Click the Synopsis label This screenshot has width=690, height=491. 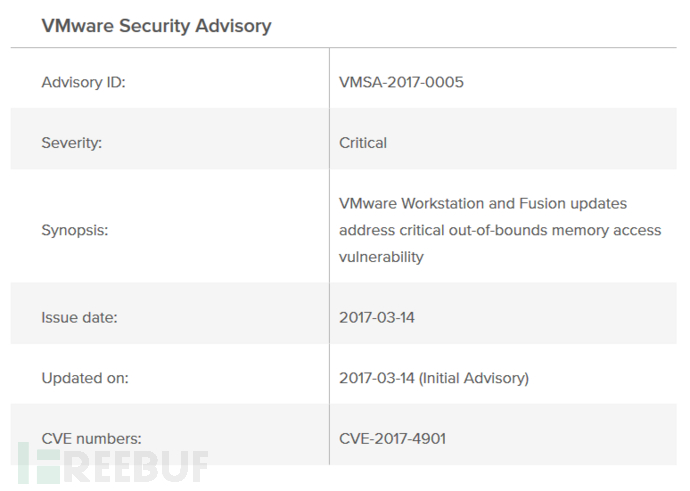point(75,230)
